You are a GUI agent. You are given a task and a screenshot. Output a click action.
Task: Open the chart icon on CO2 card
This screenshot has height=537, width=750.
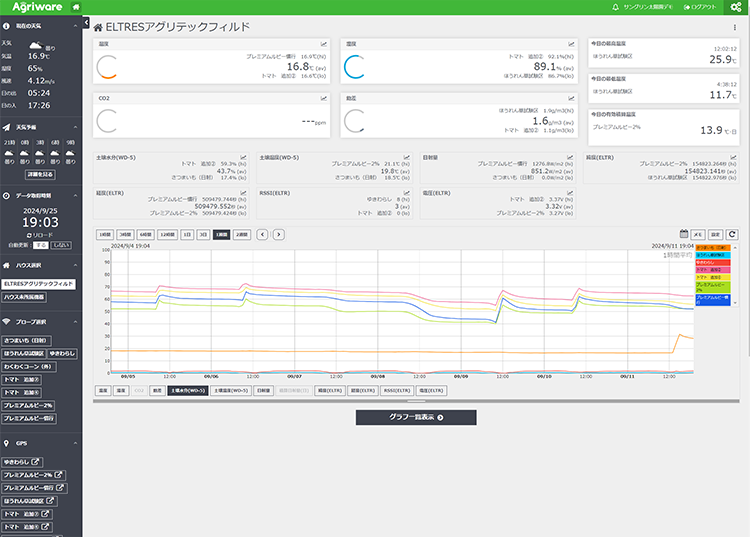click(x=324, y=98)
